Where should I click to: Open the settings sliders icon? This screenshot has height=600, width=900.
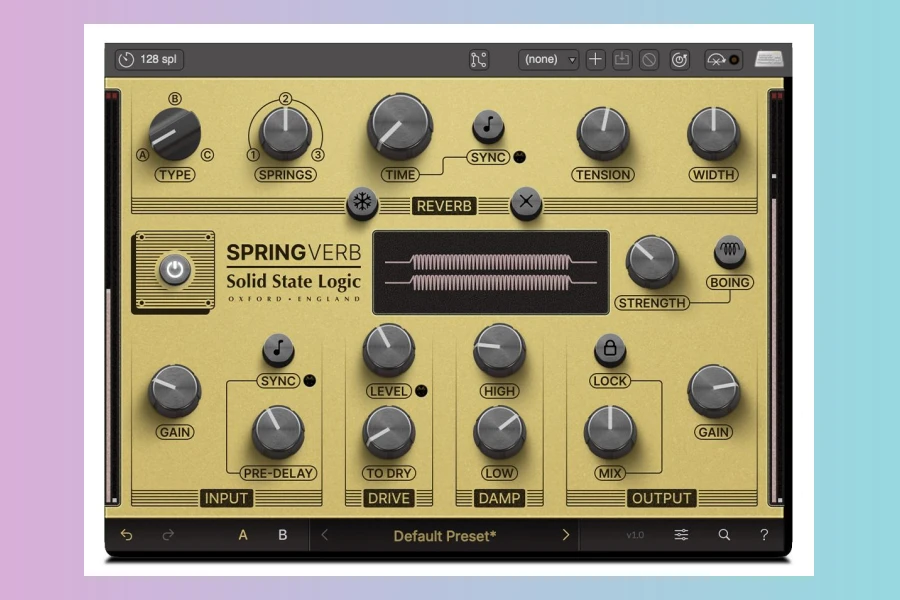(681, 535)
